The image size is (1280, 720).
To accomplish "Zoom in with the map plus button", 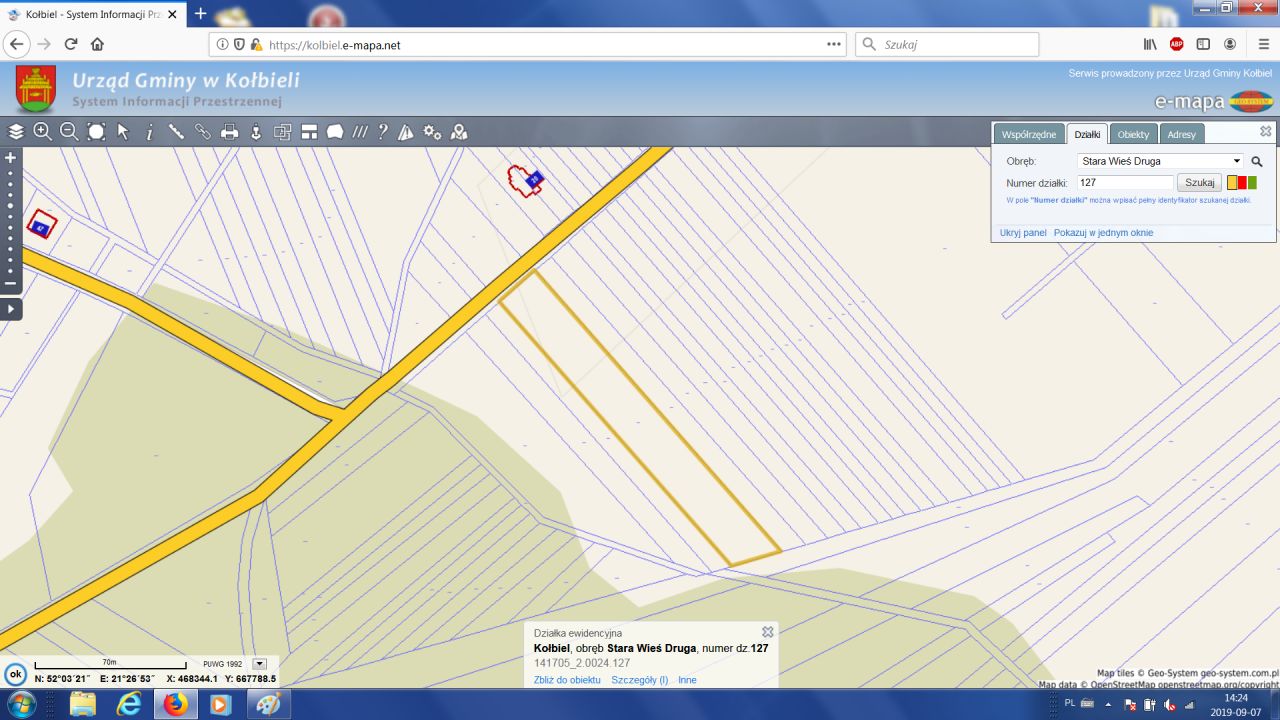I will pos(11,158).
